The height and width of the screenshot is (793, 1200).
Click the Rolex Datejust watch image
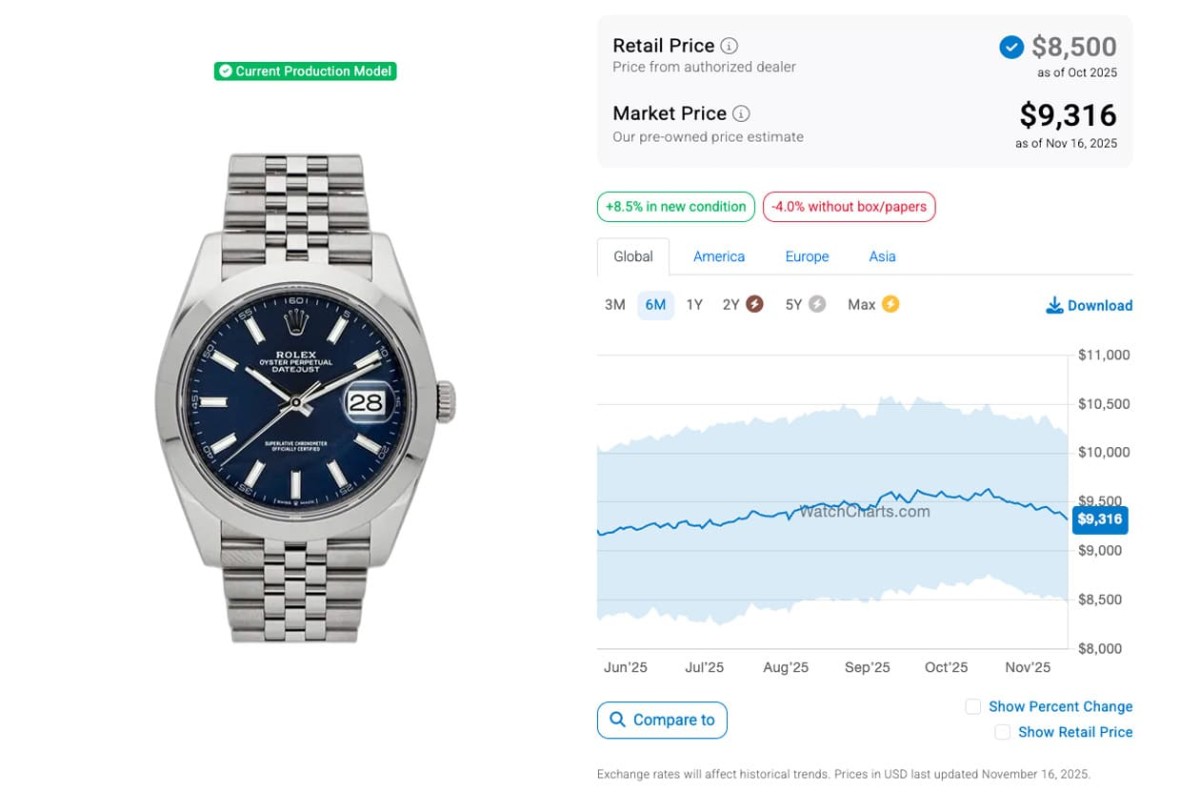(305, 398)
